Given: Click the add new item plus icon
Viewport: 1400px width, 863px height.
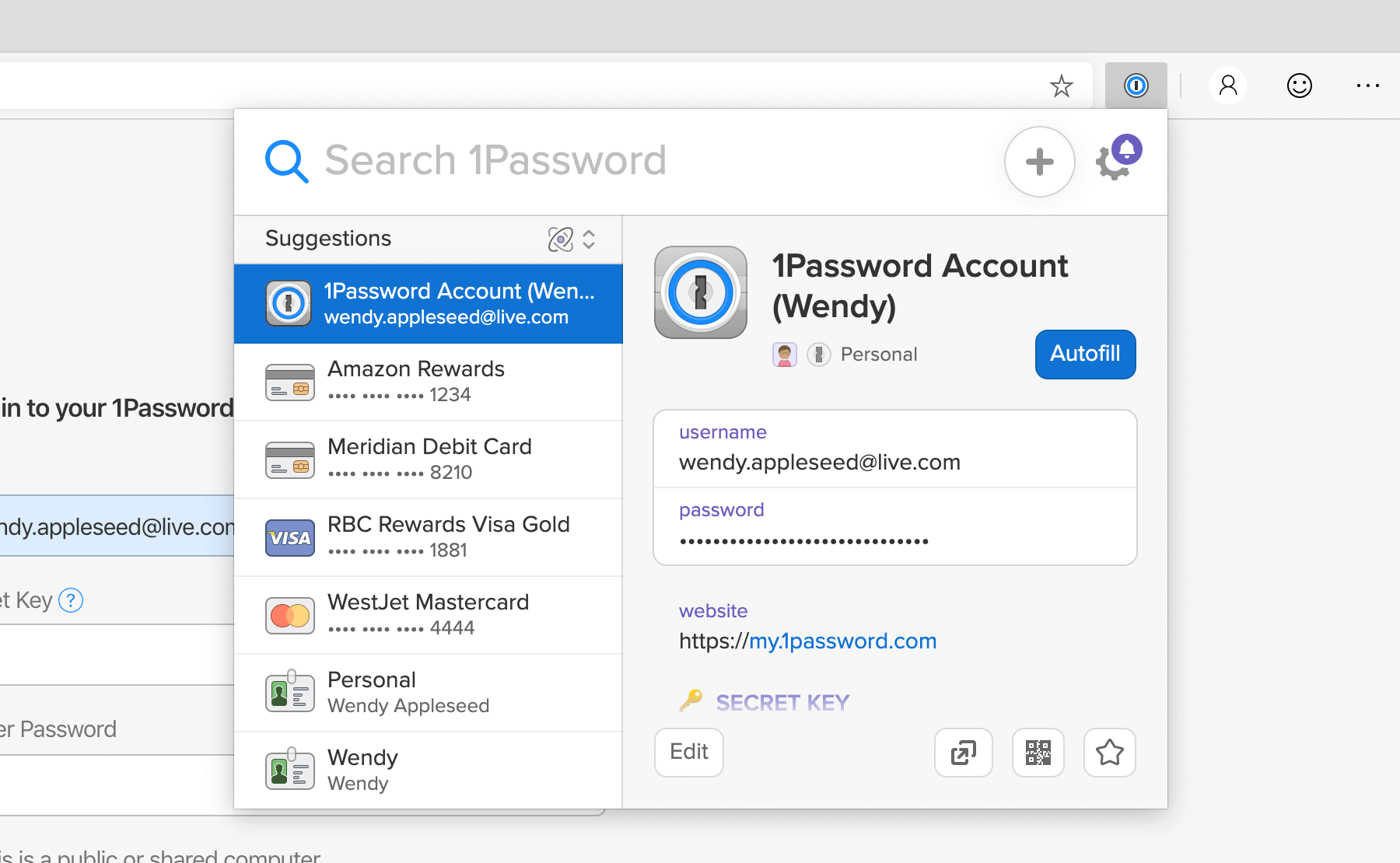Looking at the screenshot, I should click(x=1040, y=162).
